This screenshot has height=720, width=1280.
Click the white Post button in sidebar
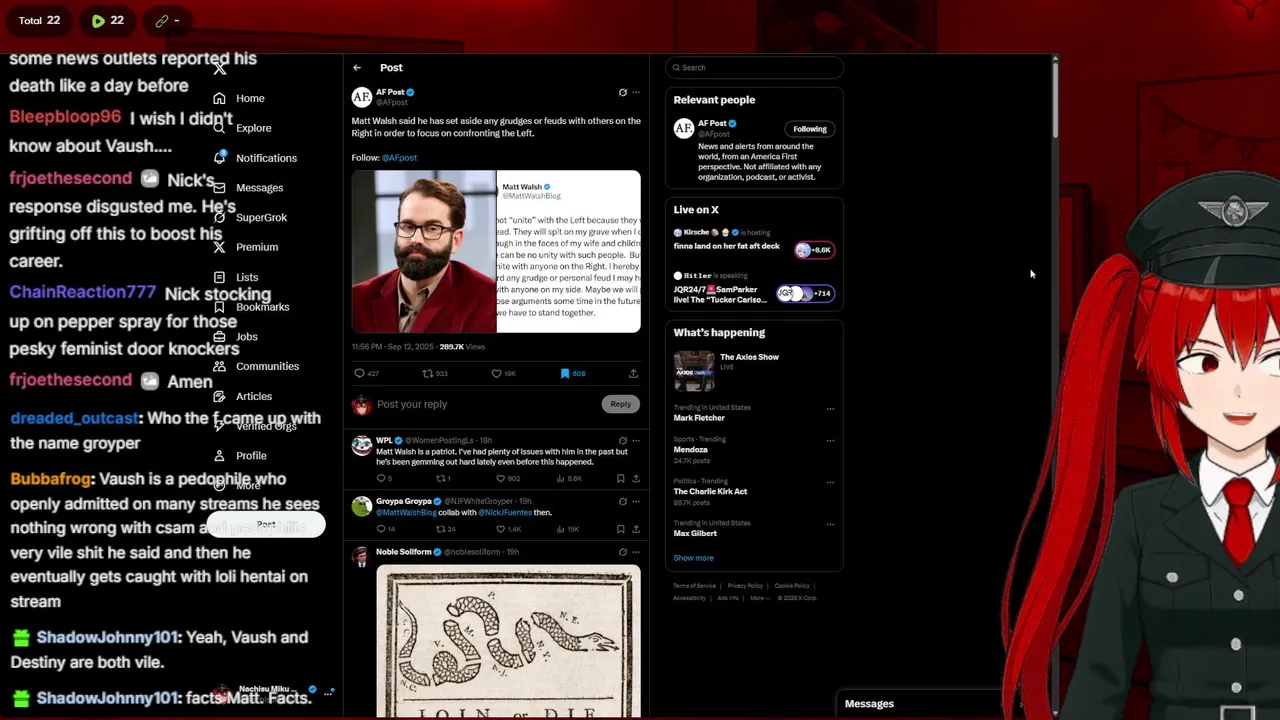point(266,525)
